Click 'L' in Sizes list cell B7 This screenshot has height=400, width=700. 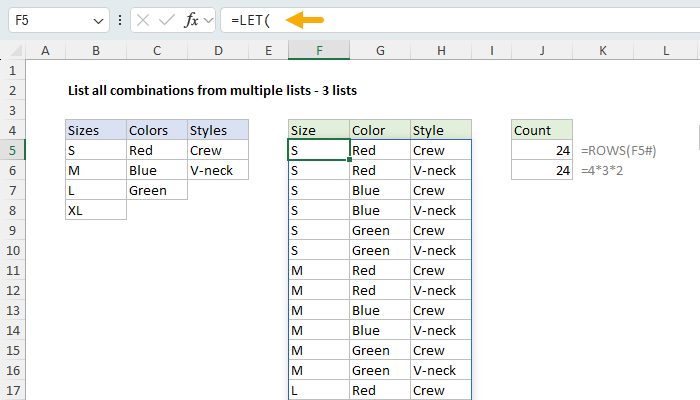[x=96, y=191]
